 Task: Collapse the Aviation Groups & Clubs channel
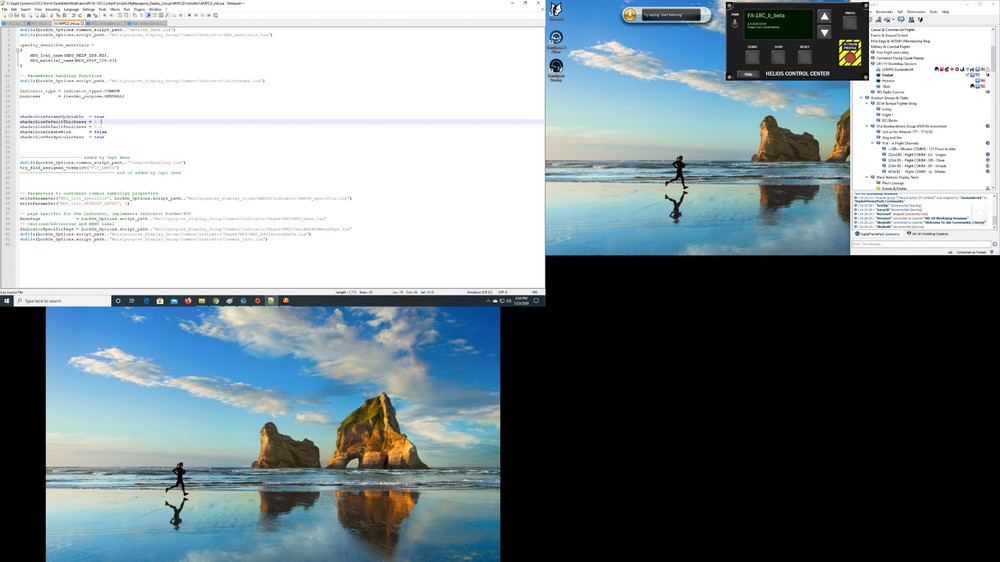(862, 98)
